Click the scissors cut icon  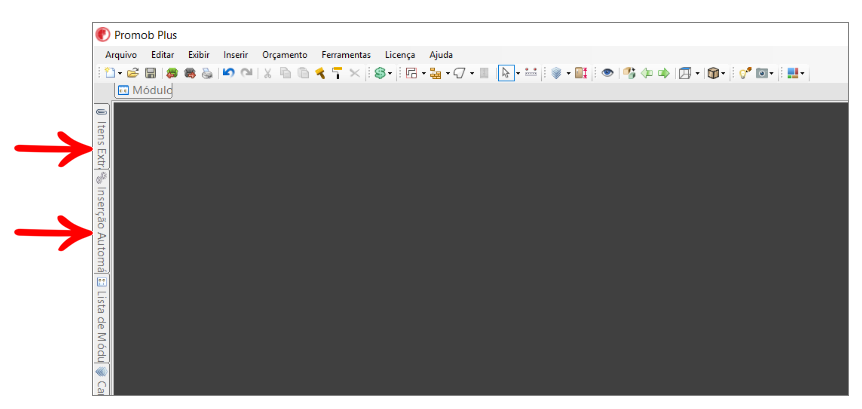point(268,73)
